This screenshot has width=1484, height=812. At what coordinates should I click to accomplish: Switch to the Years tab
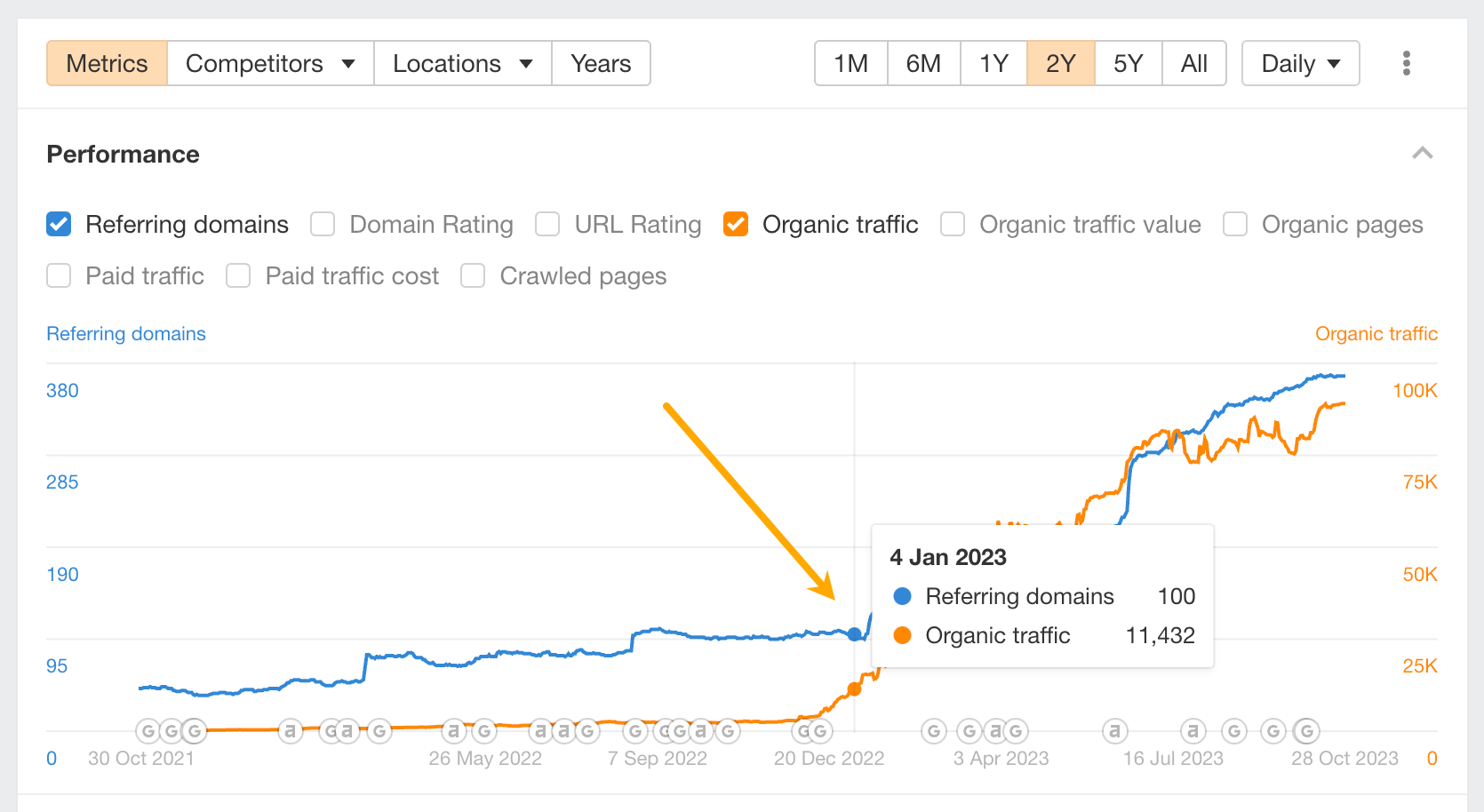pyautogui.click(x=601, y=63)
